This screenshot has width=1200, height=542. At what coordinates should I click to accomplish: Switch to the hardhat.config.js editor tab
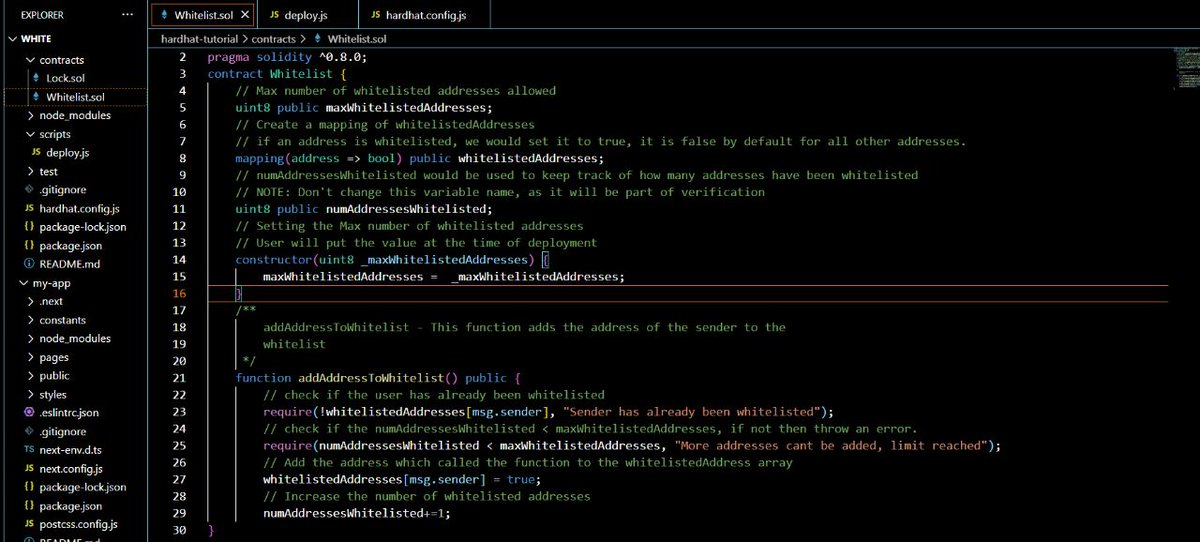coord(426,16)
